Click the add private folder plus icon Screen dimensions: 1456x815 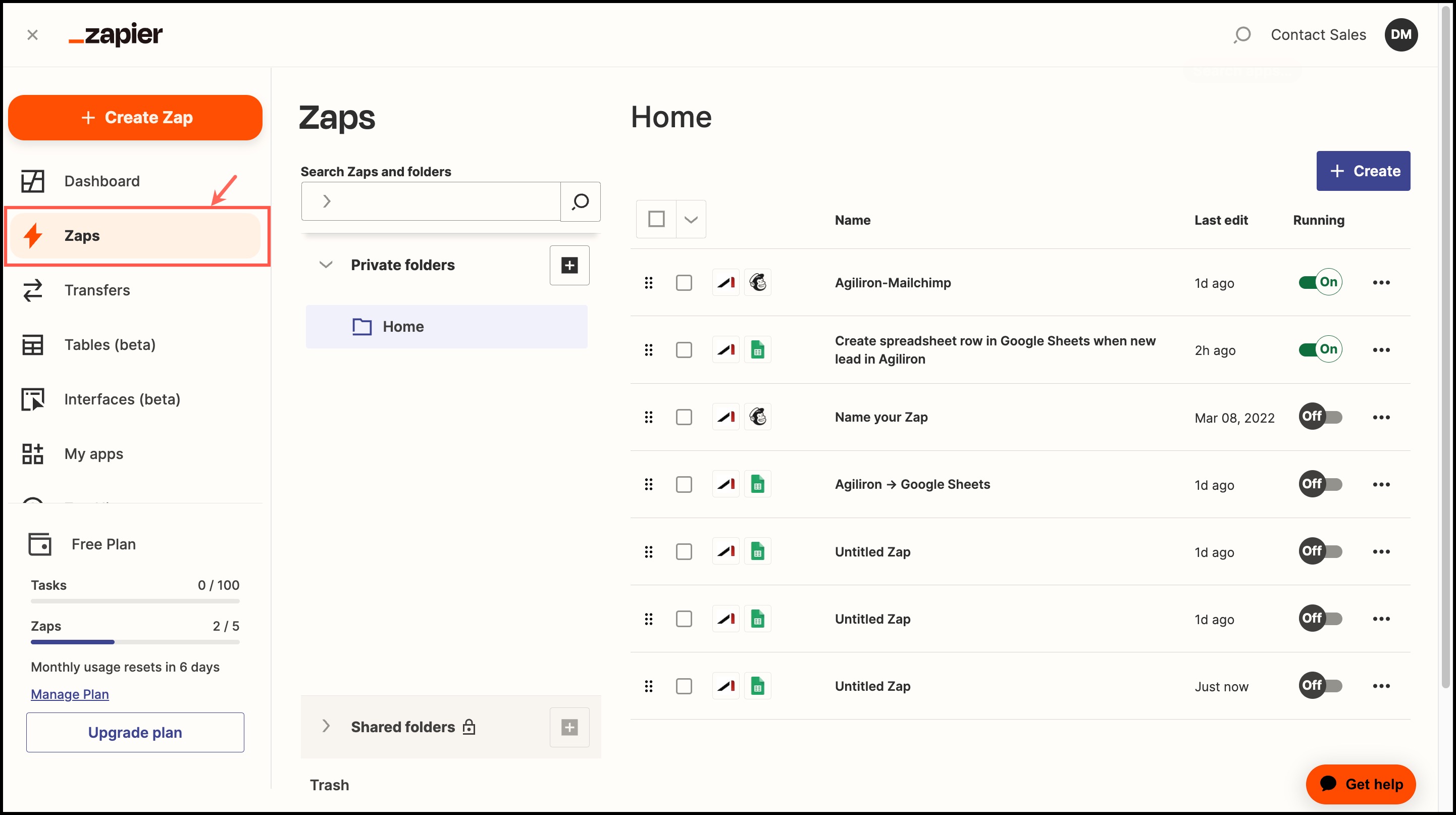pyautogui.click(x=569, y=265)
